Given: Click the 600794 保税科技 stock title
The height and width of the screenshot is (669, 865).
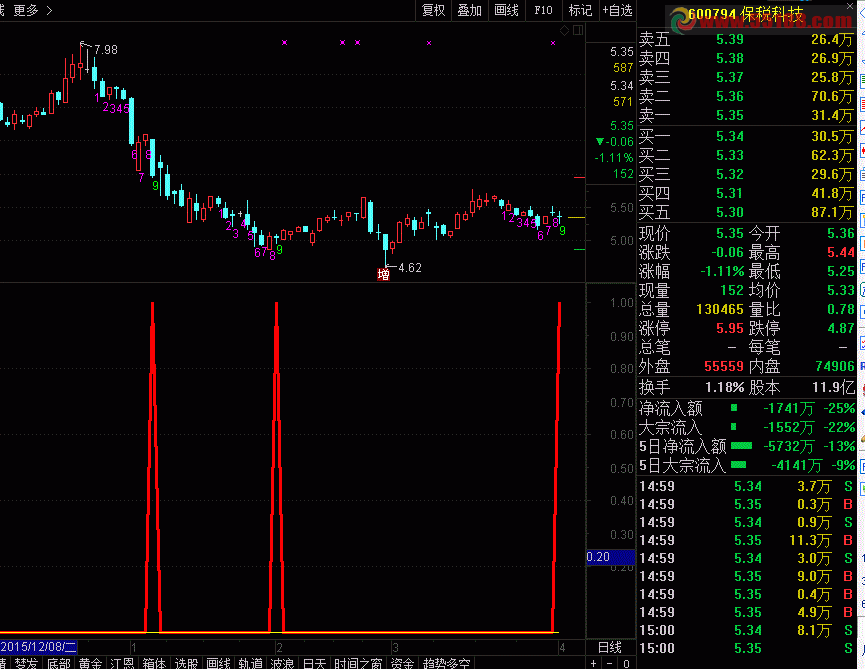Looking at the screenshot, I should [x=745, y=14].
